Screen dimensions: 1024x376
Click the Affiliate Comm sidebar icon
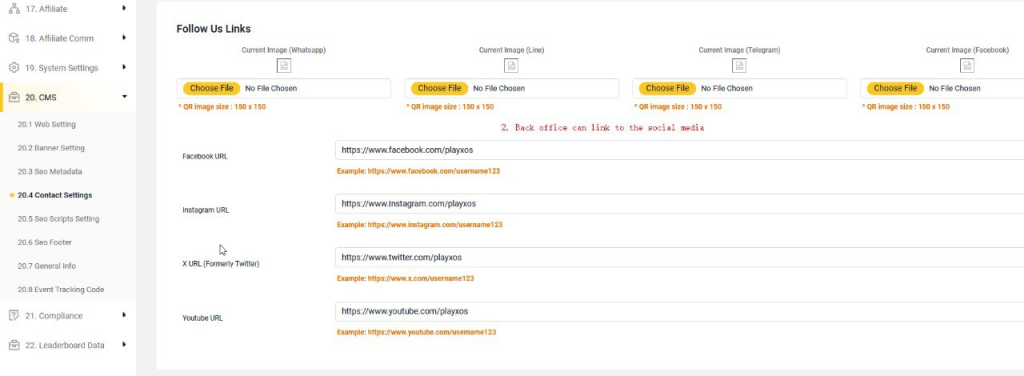coord(14,38)
